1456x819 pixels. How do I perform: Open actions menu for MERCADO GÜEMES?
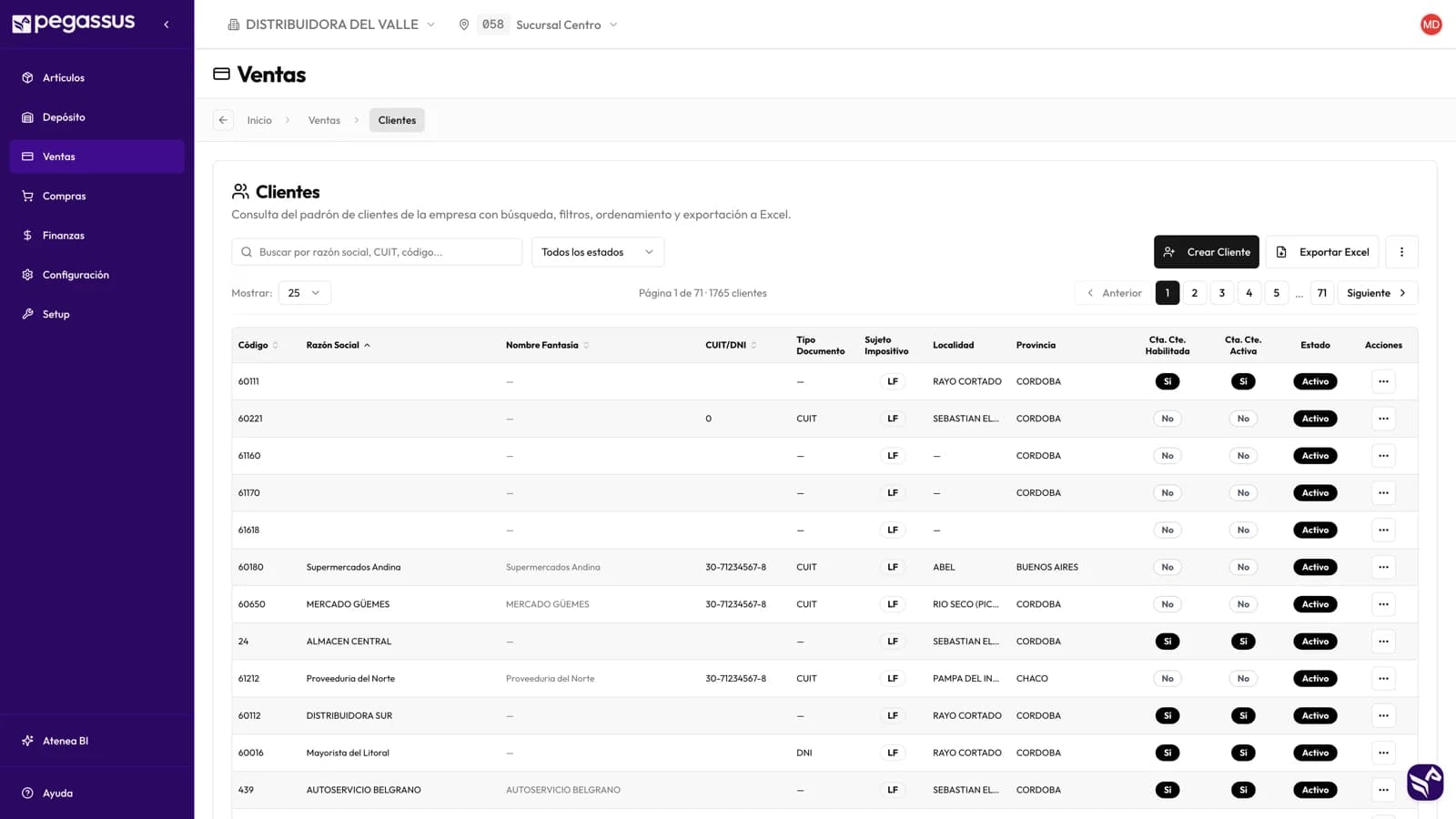(x=1383, y=604)
